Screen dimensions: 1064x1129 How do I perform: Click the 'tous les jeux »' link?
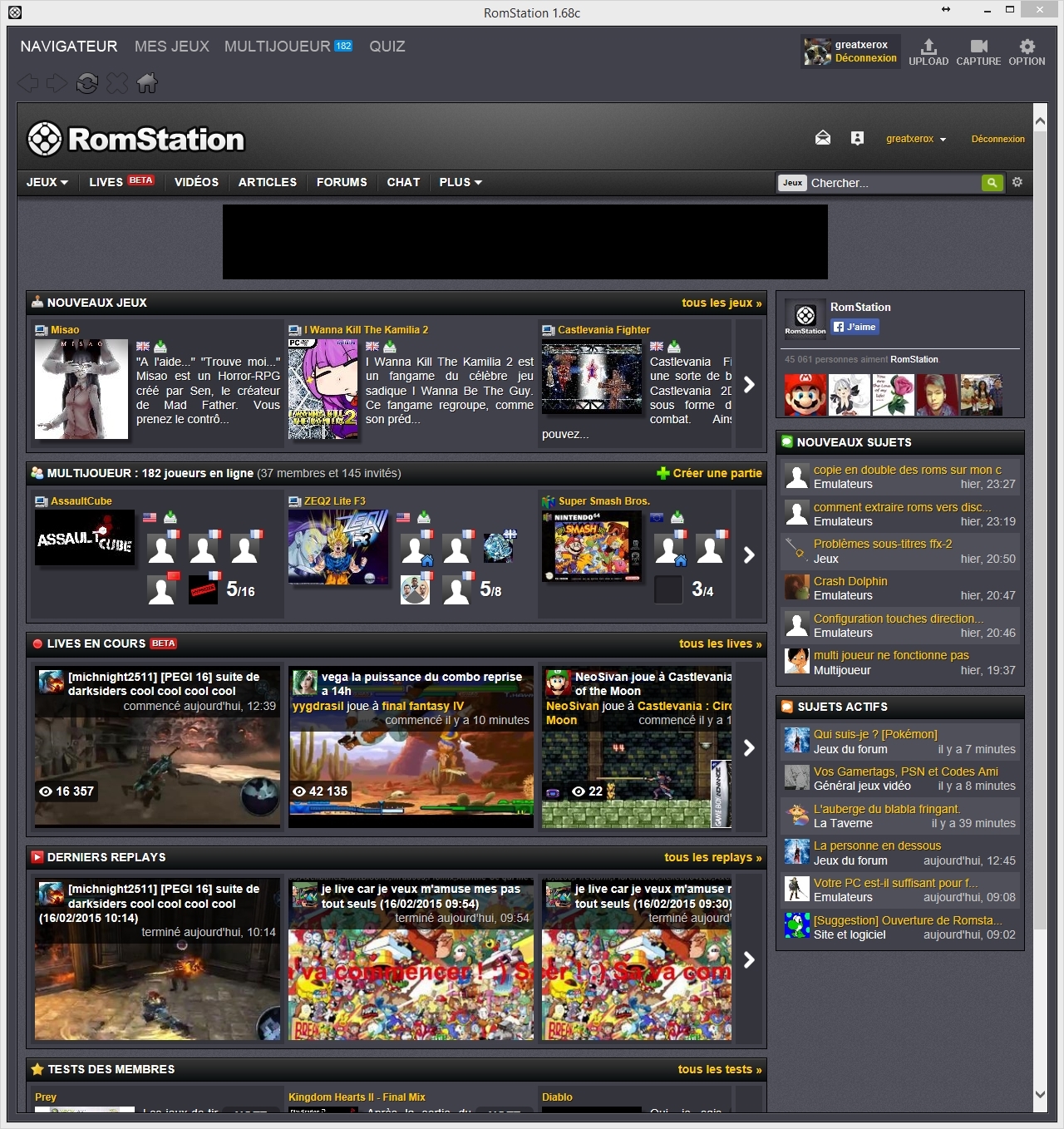click(722, 303)
